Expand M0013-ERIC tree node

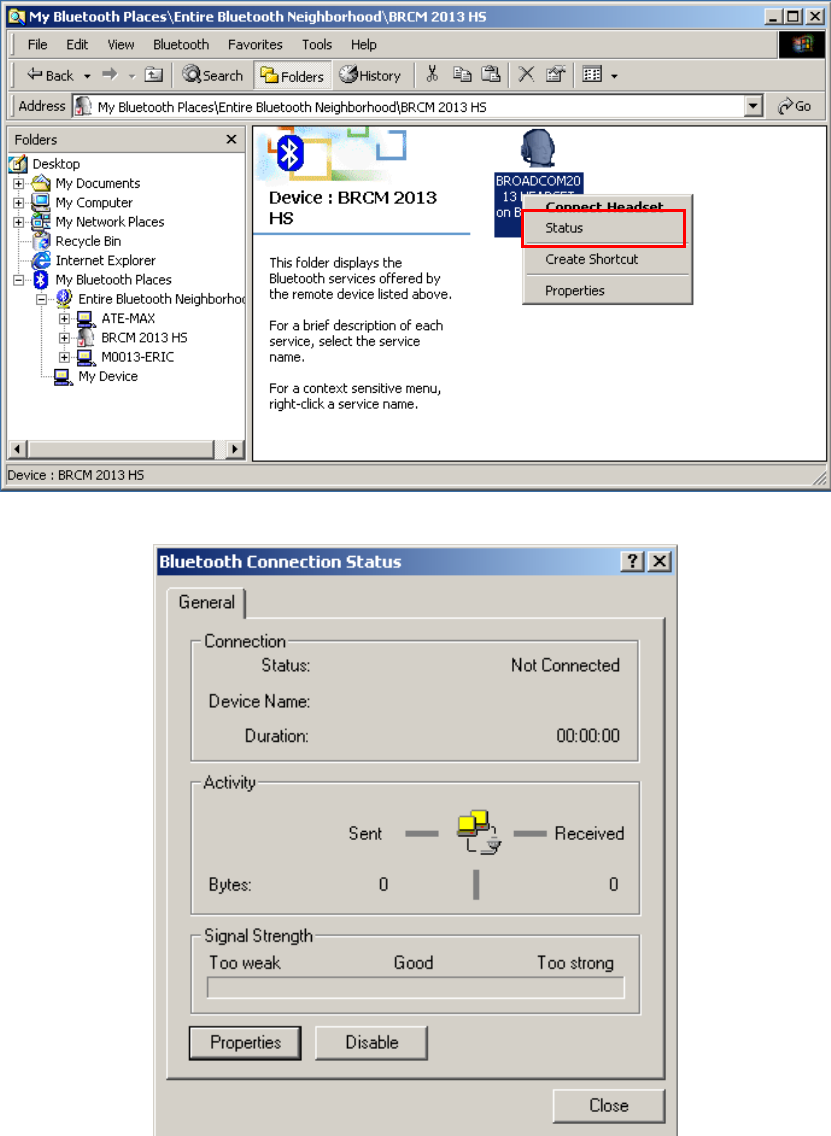click(64, 357)
